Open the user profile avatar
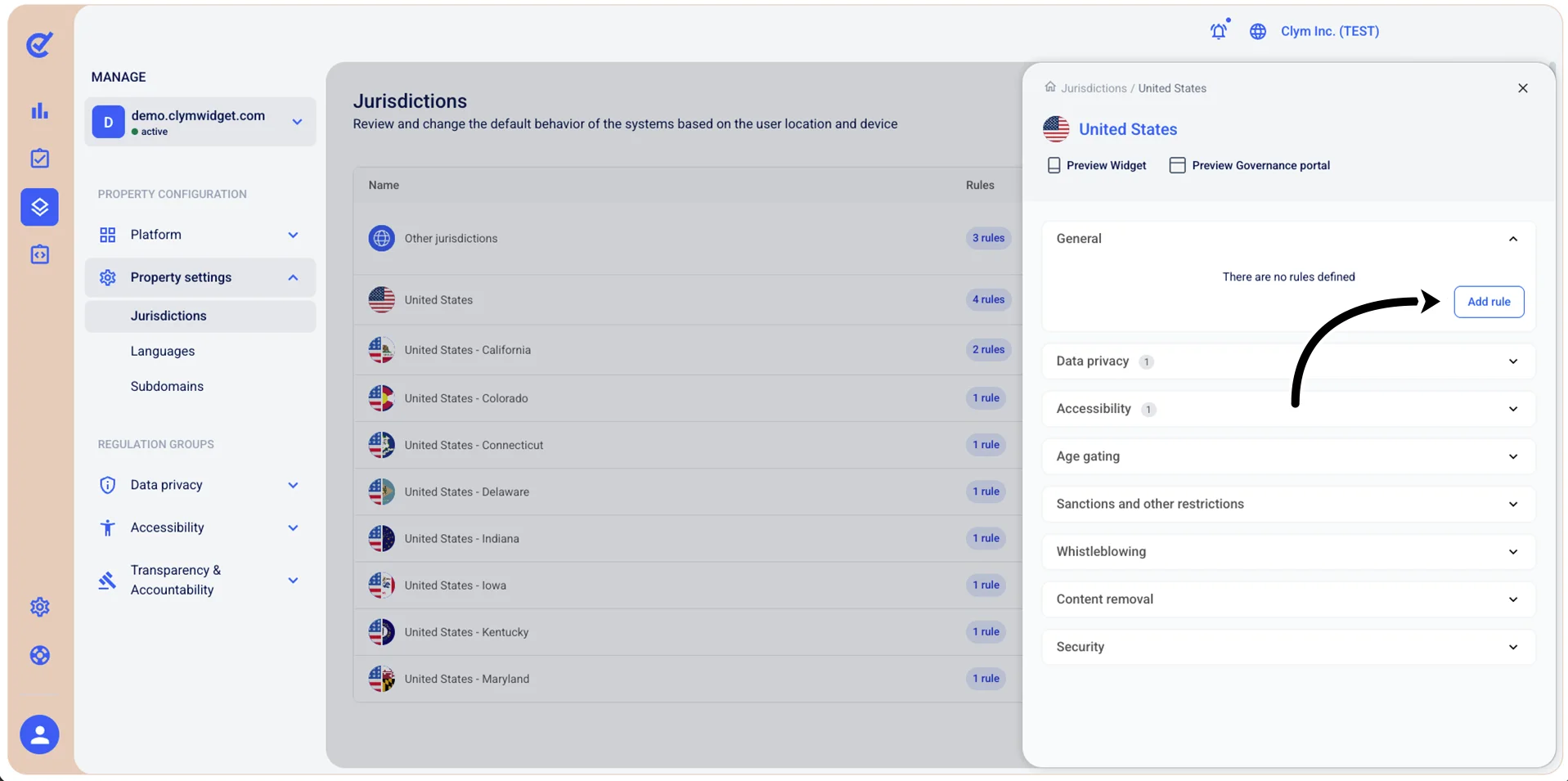This screenshot has height=781, width=1568. [x=39, y=734]
